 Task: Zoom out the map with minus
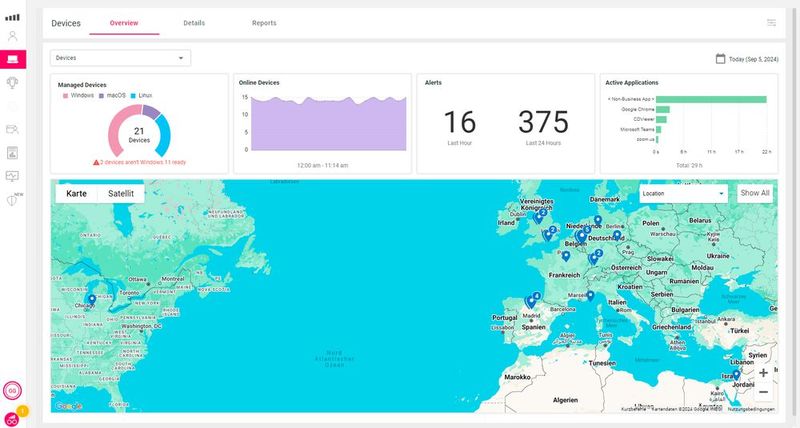763,392
